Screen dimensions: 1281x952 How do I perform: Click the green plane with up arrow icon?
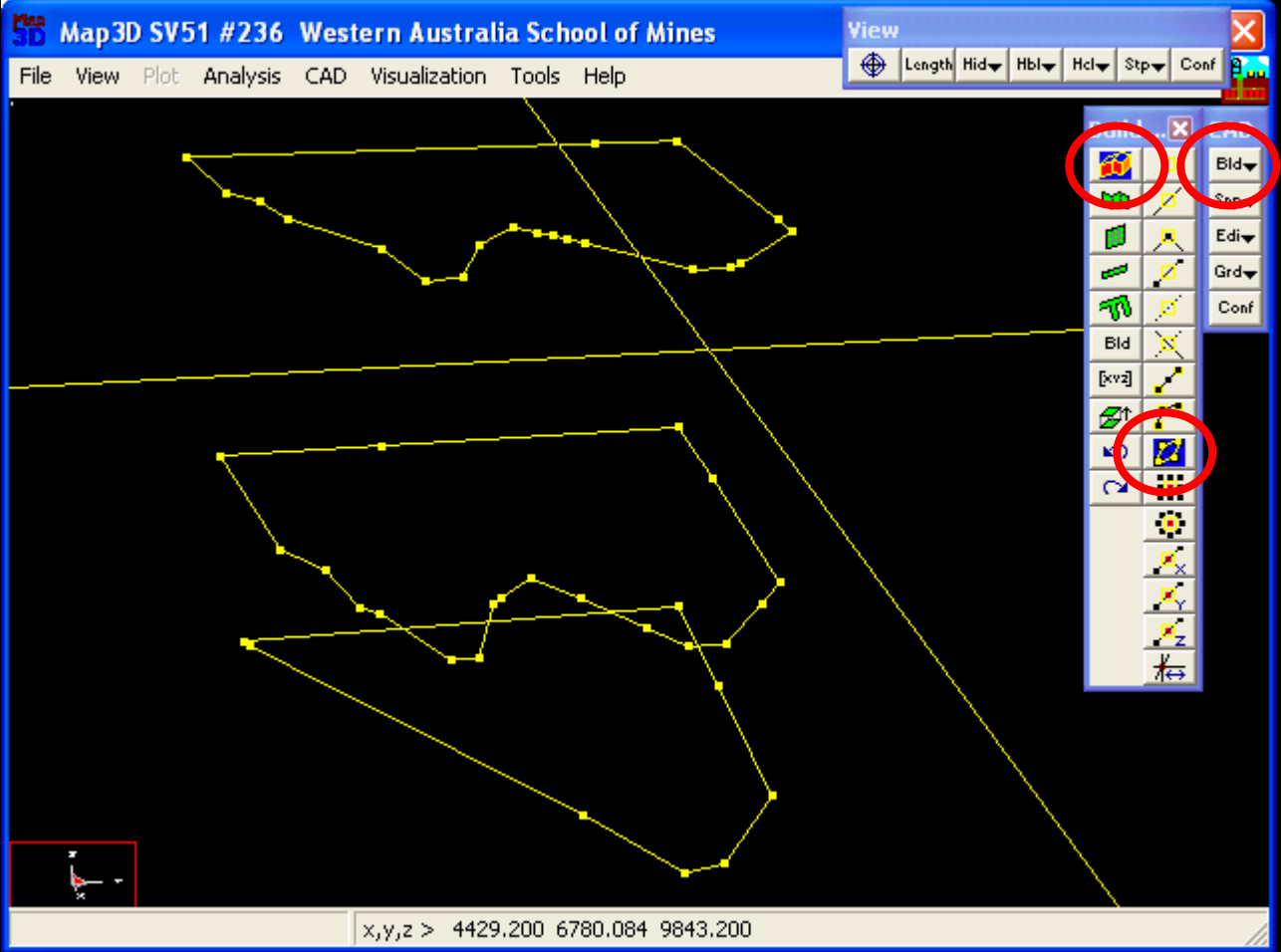(x=1115, y=415)
